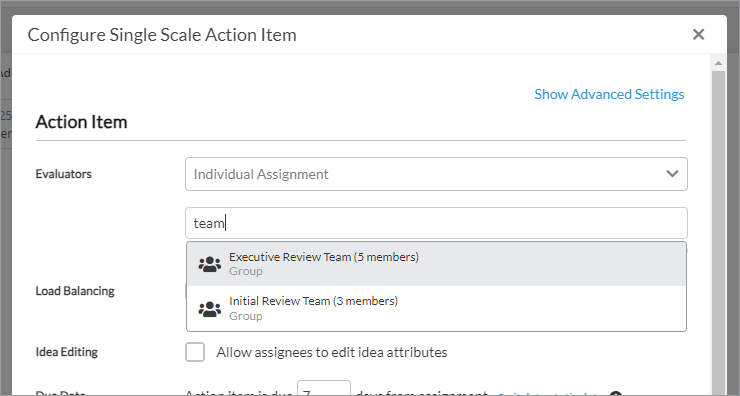This screenshot has height=396, width=740.
Task: Click group icon beside Executive Review Team
Action: tap(210, 264)
